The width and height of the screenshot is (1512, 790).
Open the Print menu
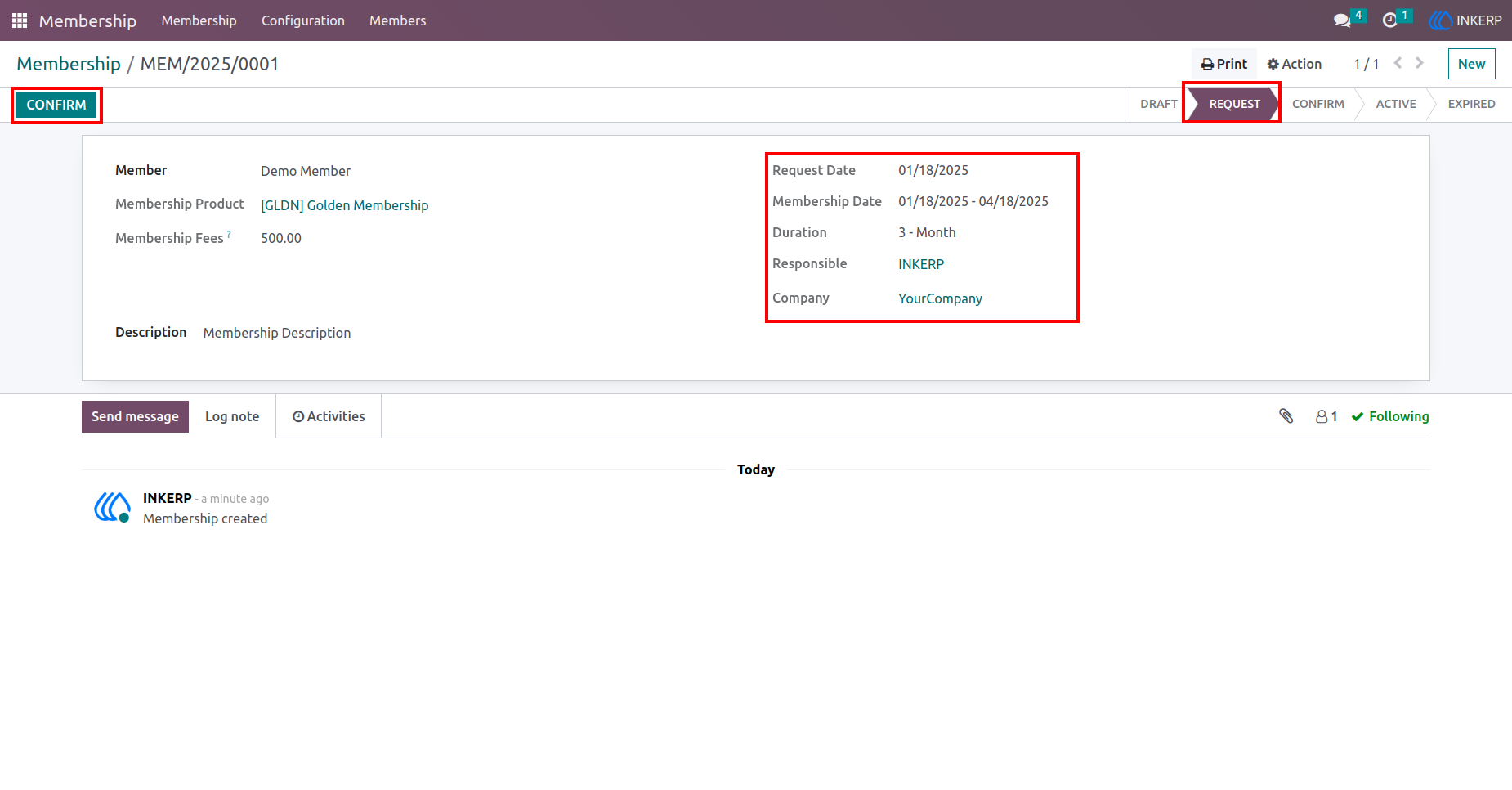click(x=1223, y=64)
